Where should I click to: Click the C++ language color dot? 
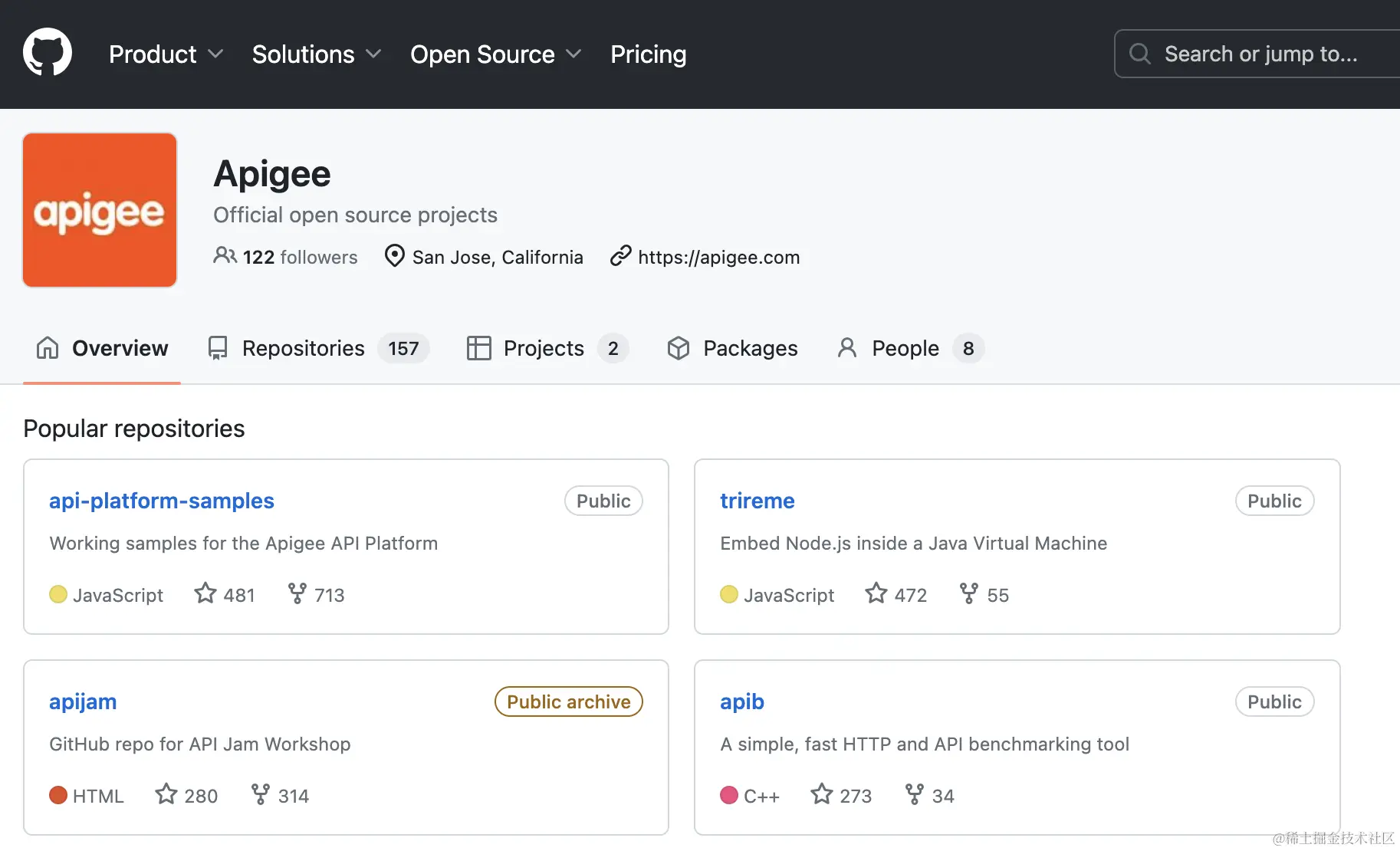[729, 795]
